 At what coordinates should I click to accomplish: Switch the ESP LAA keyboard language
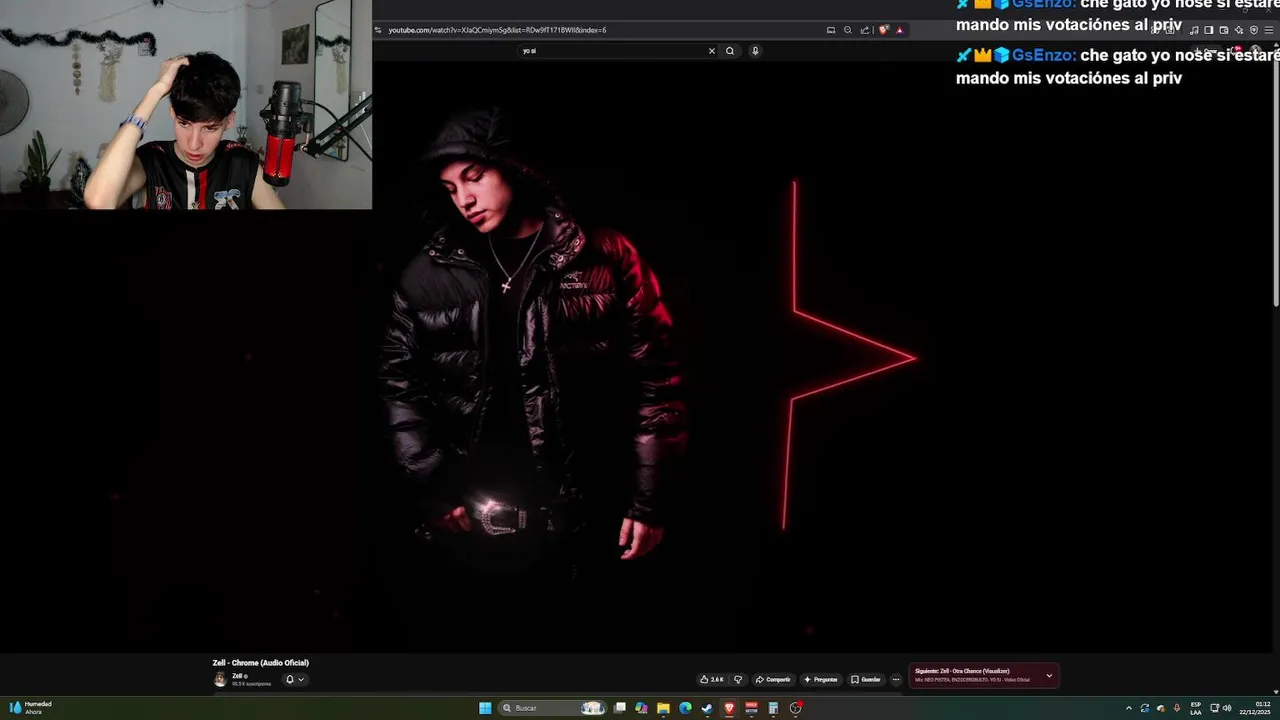click(1196, 708)
